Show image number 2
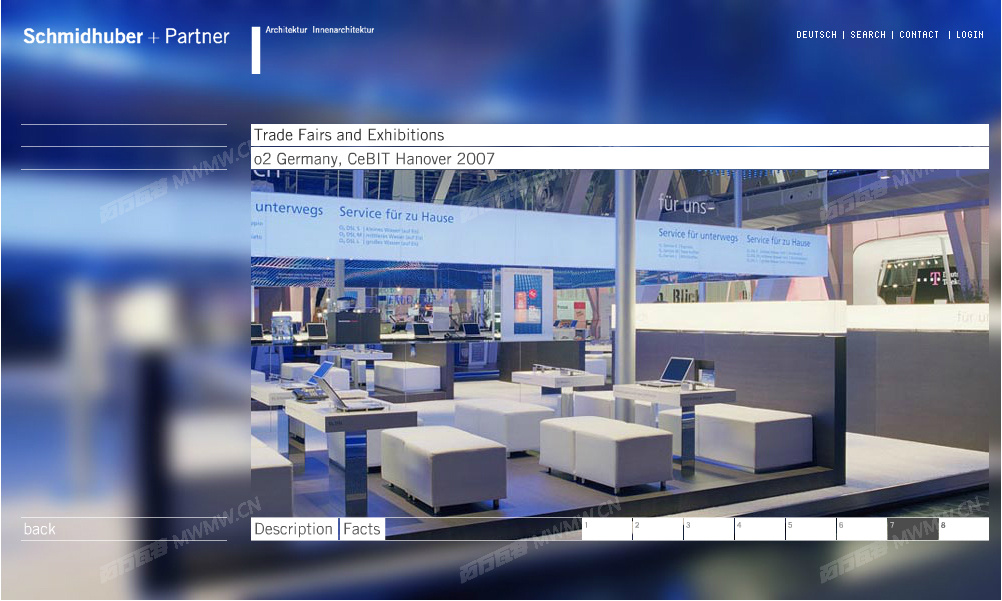 (x=658, y=529)
